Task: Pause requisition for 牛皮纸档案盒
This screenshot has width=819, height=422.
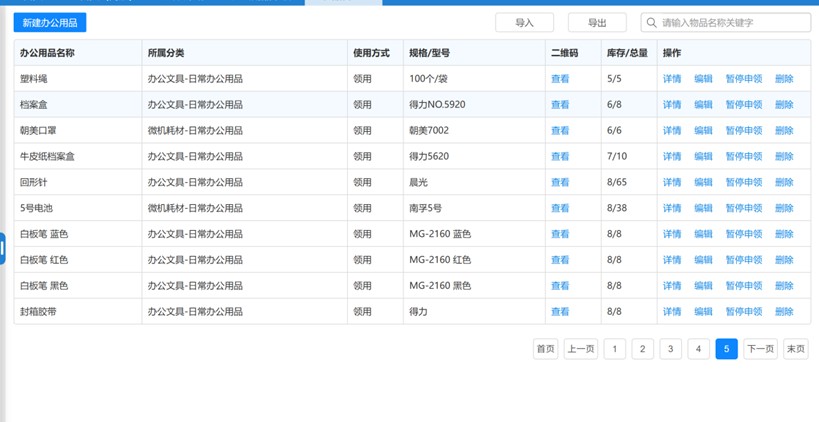Action: click(743, 157)
